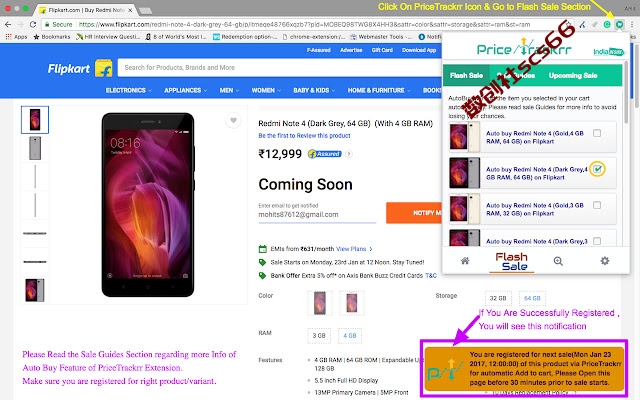
Task: Select 3 GB RAM option
Action: pos(319,336)
